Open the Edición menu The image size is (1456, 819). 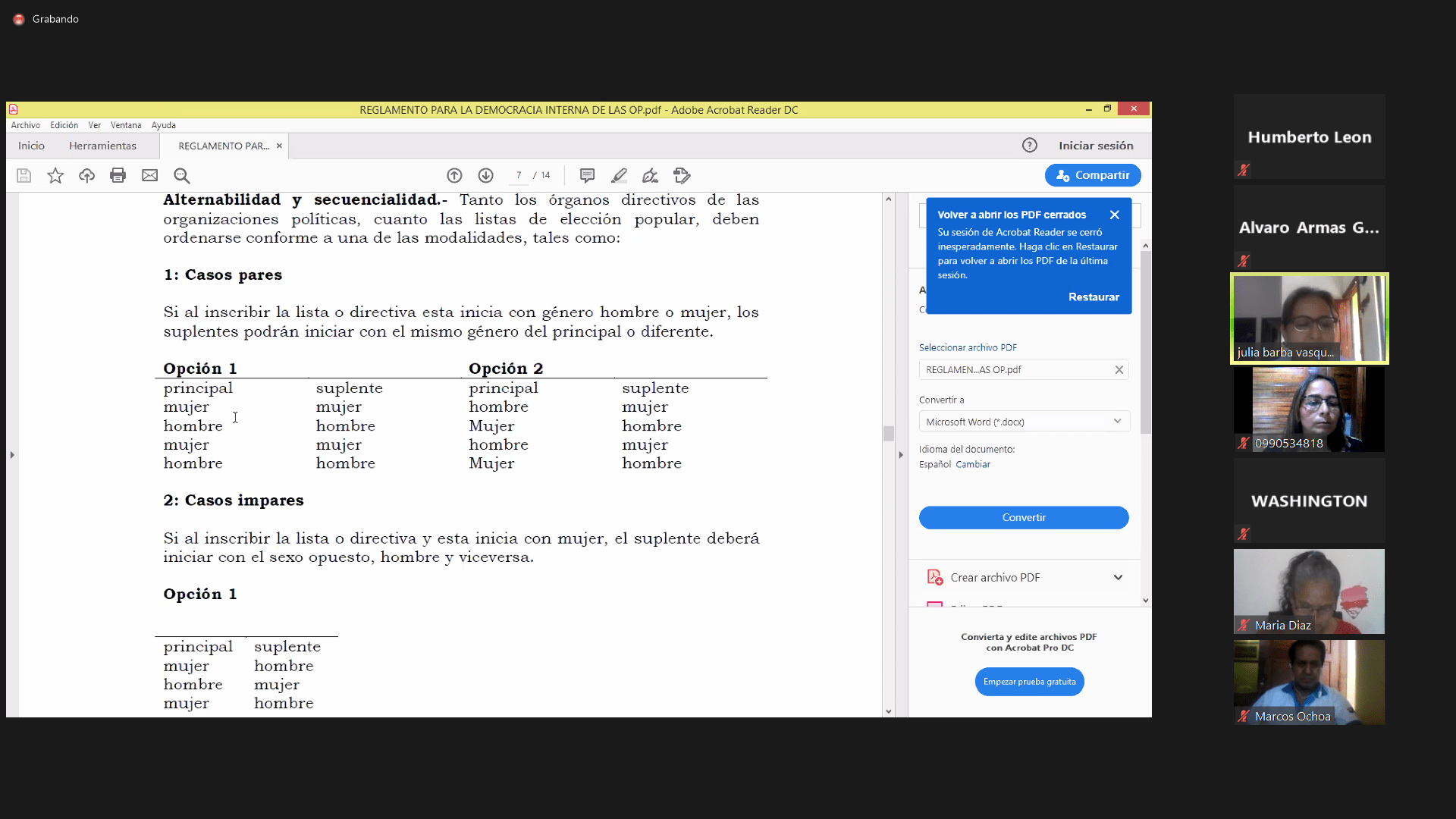(x=64, y=125)
